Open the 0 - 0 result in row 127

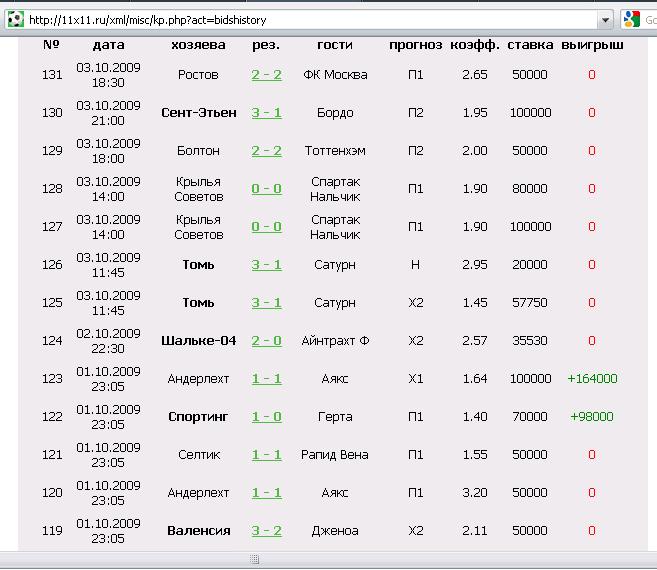tap(266, 227)
